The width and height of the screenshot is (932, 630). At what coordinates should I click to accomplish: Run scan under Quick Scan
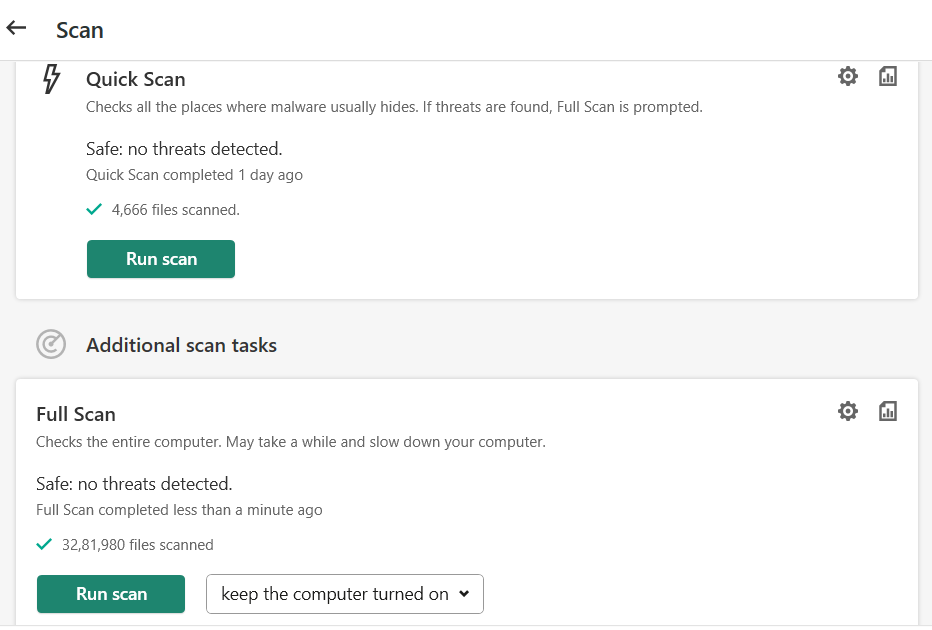(x=161, y=259)
